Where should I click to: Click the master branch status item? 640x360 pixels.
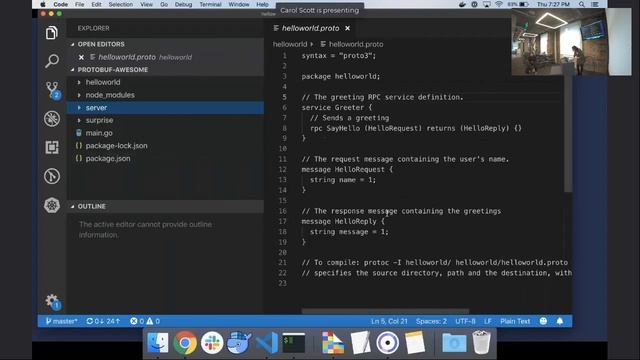click(x=61, y=321)
